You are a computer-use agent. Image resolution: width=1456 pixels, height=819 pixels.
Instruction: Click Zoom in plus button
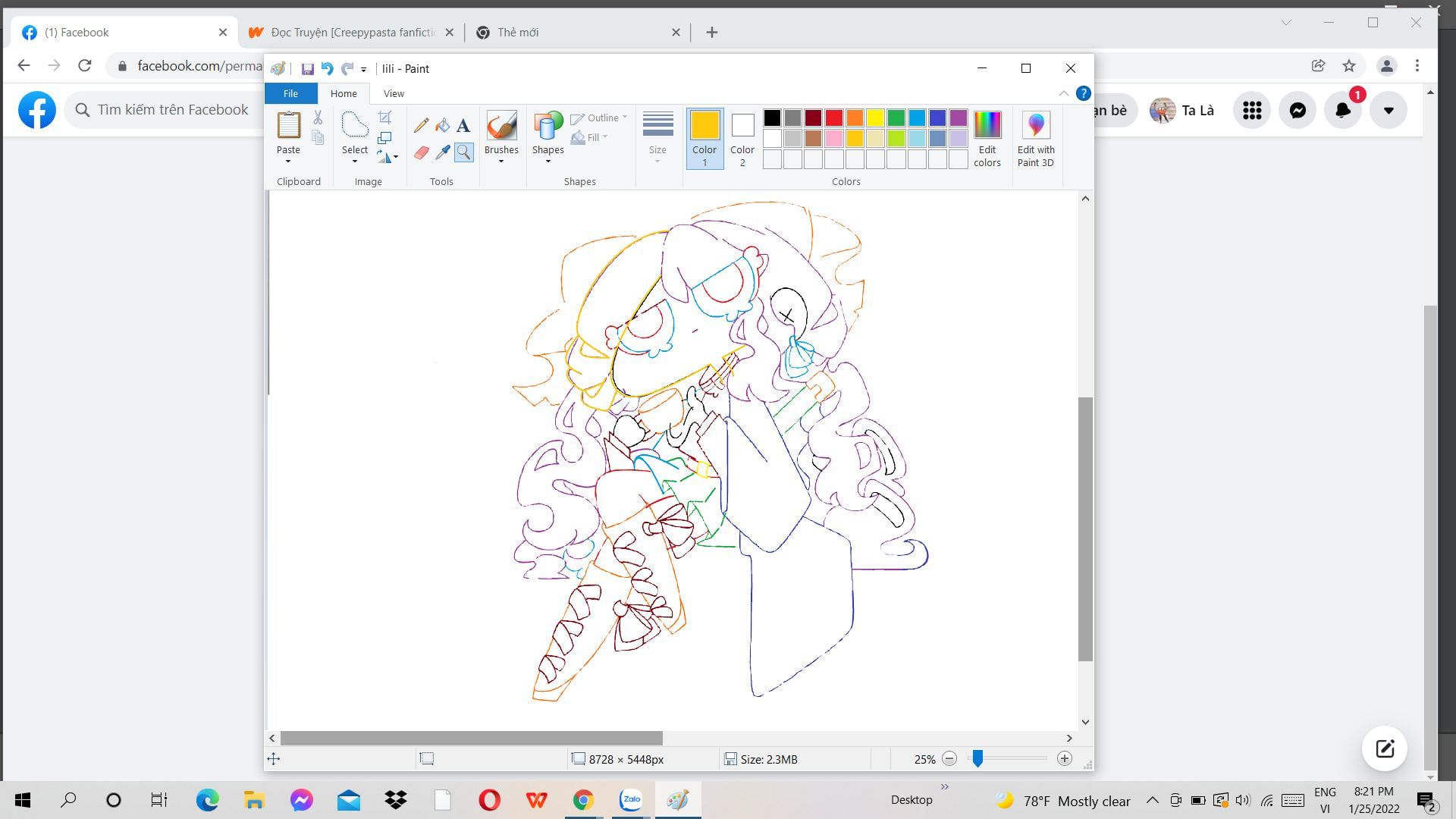pos(1065,759)
